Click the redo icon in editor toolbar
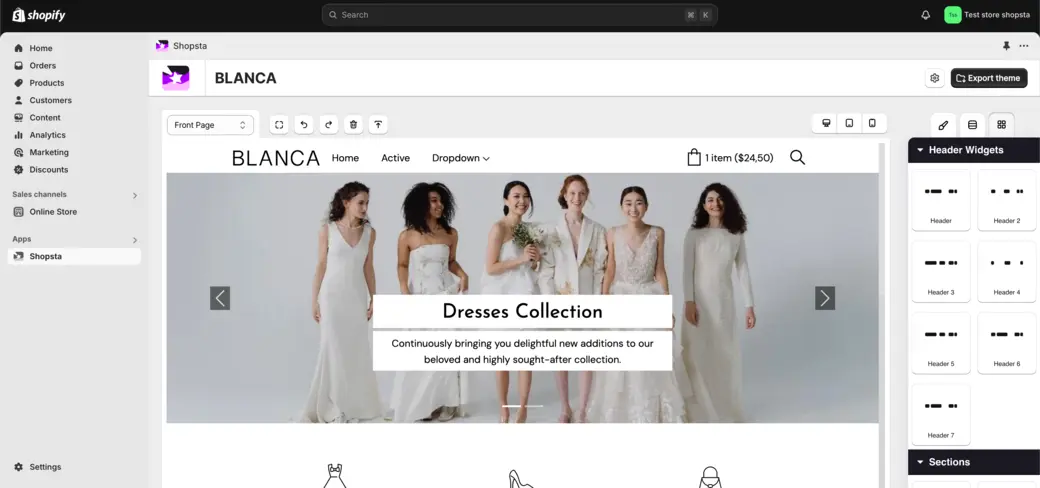 click(x=329, y=125)
